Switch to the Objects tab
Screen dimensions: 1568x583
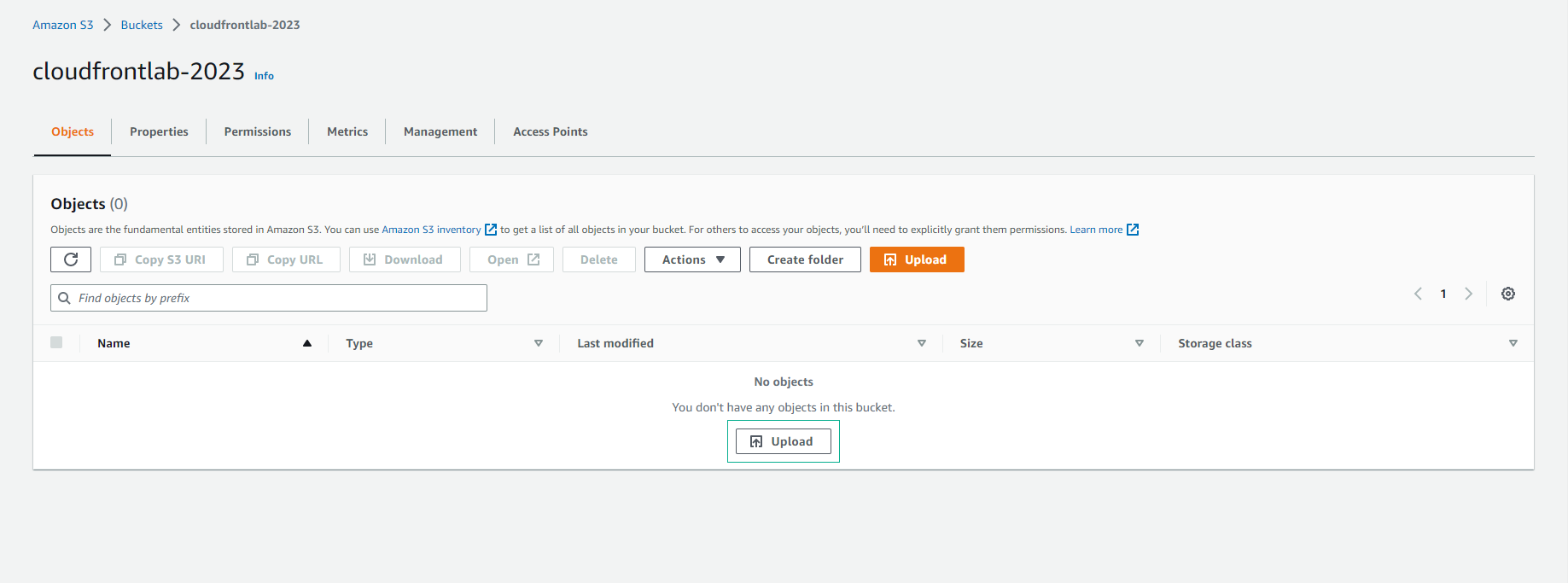coord(73,131)
